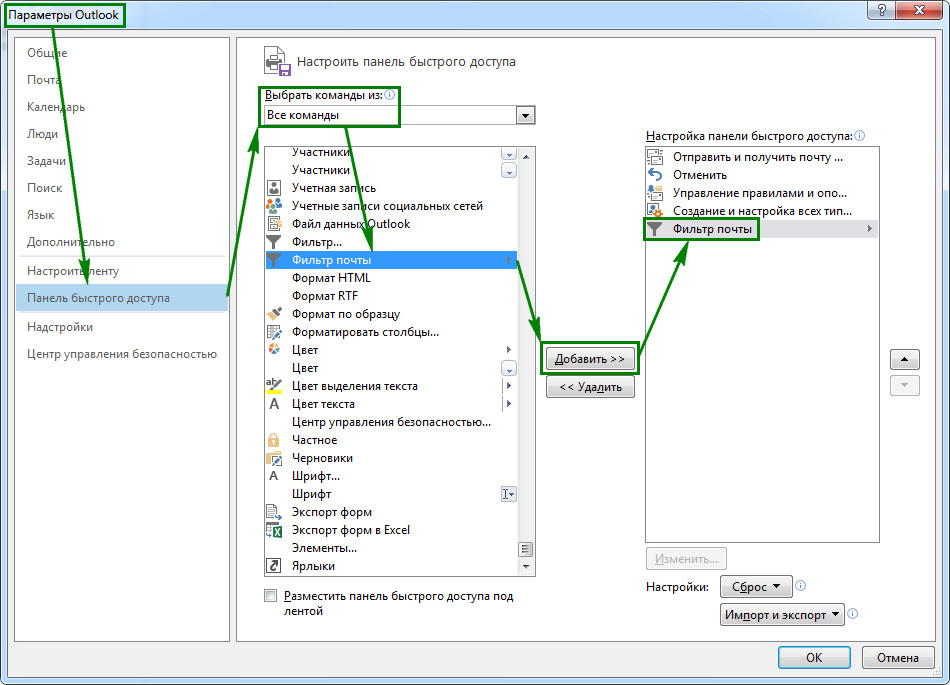This screenshot has height=685, width=950.
Task: Click the scrollbar thumb of command list
Action: tap(526, 549)
